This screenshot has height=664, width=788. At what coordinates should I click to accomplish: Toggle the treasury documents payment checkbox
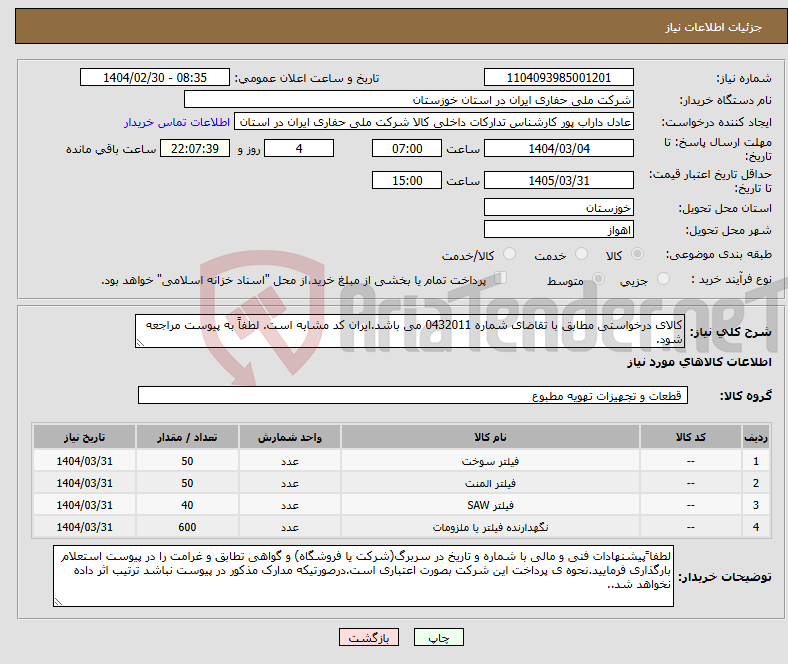(502, 280)
